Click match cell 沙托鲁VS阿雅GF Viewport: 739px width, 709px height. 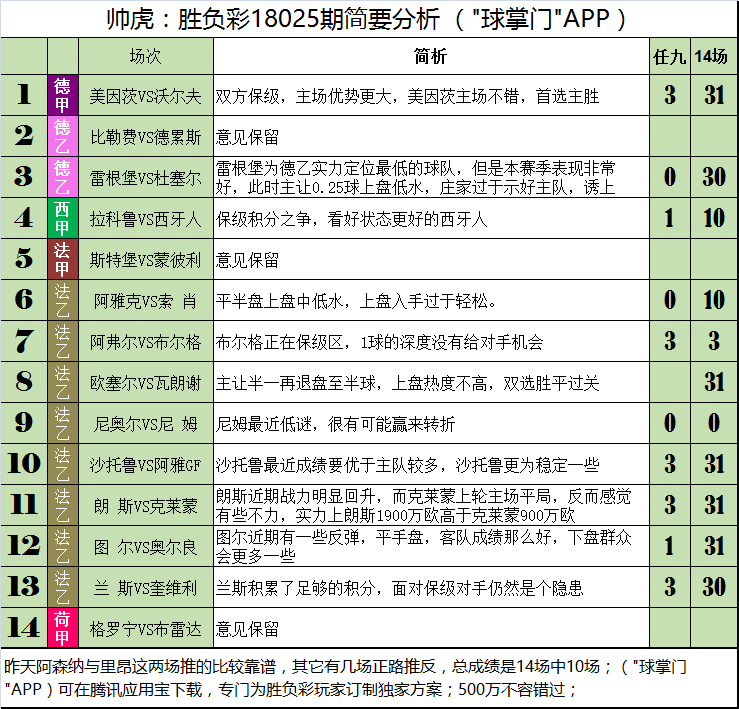pos(146,465)
